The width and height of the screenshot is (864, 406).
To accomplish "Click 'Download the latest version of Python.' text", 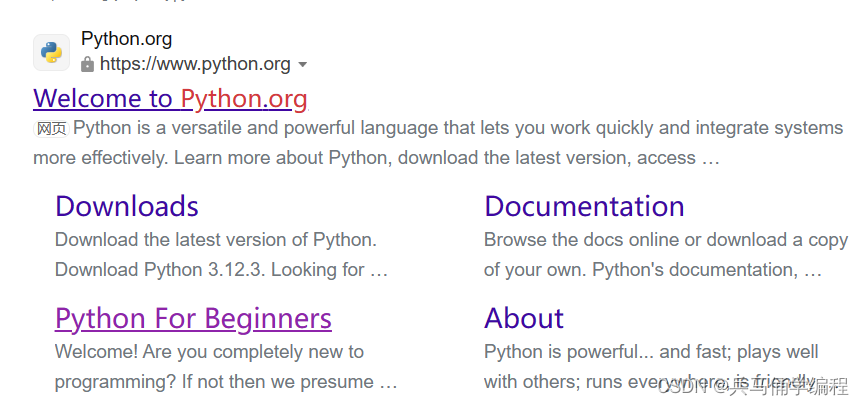I will pyautogui.click(x=216, y=240).
